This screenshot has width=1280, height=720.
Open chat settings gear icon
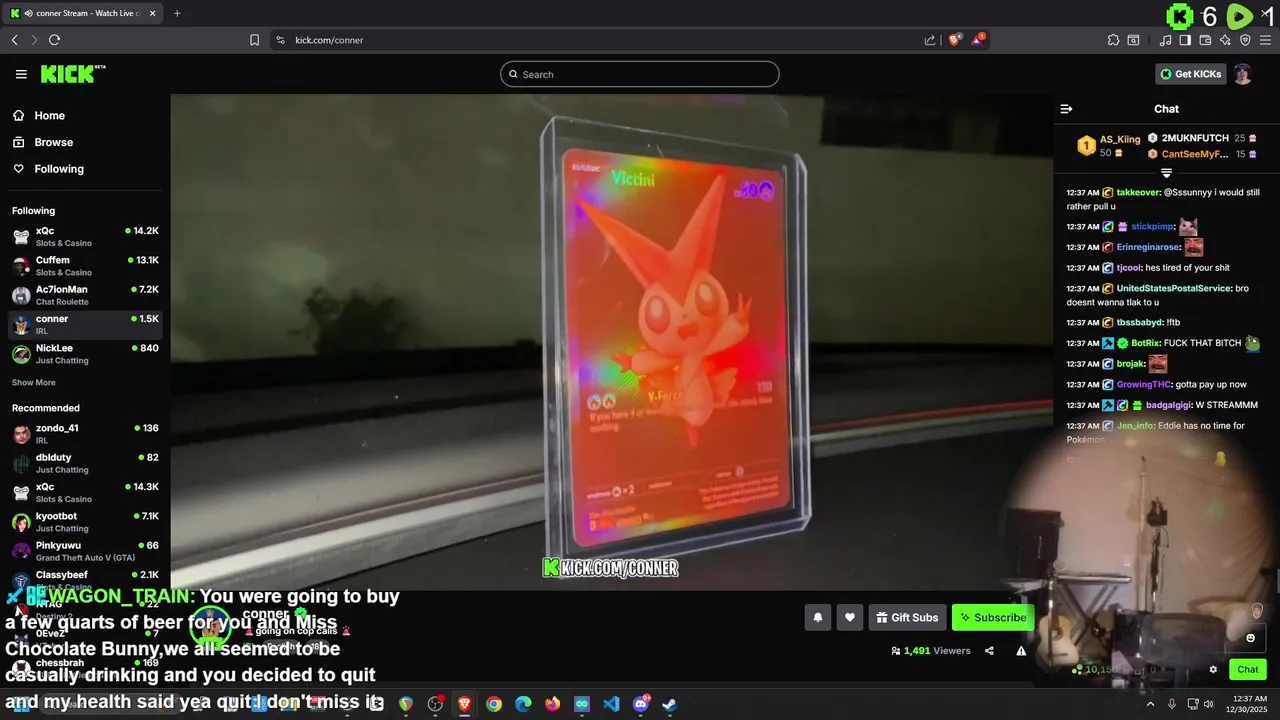[x=1213, y=670]
